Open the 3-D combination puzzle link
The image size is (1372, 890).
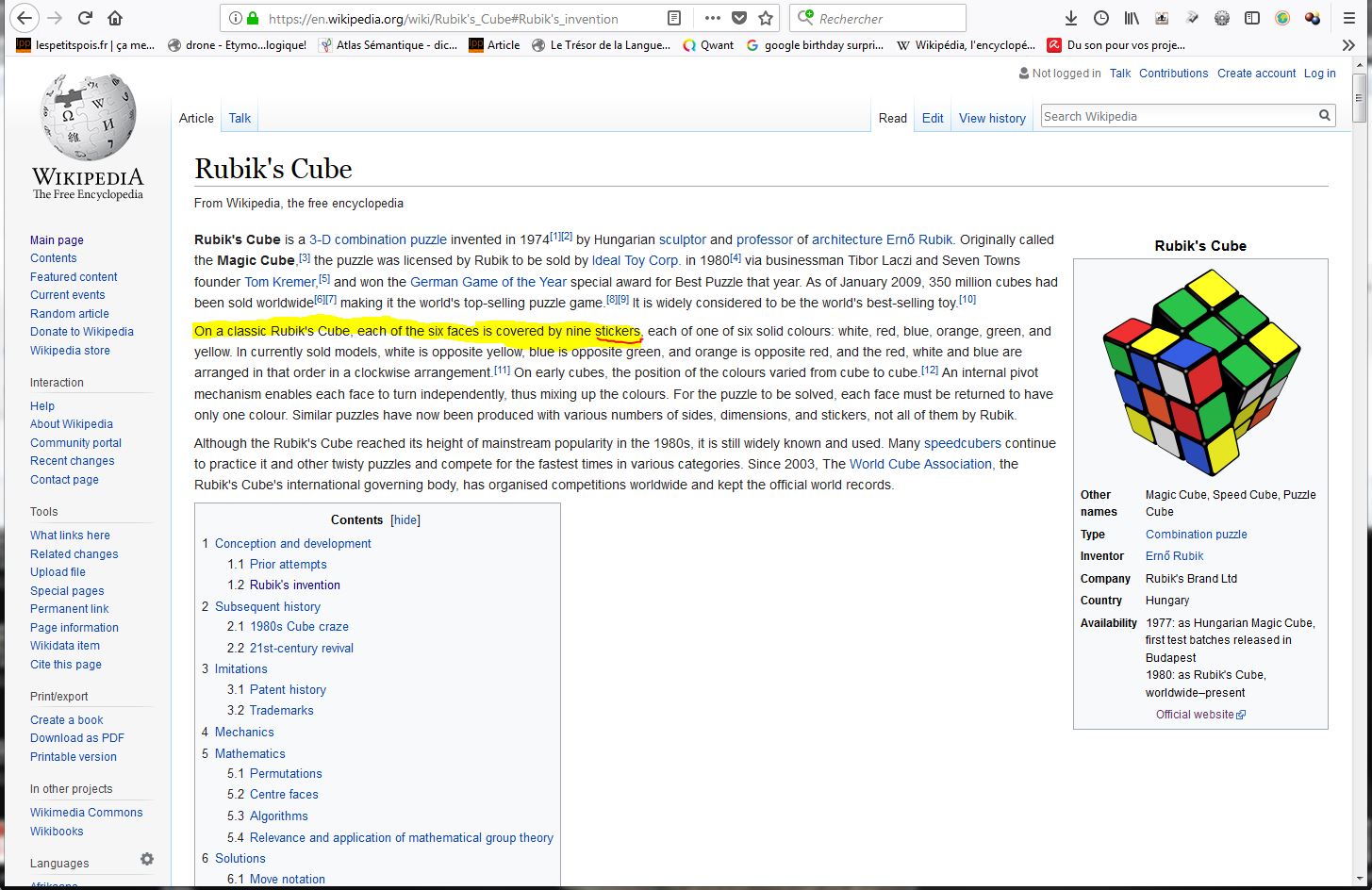(378, 239)
